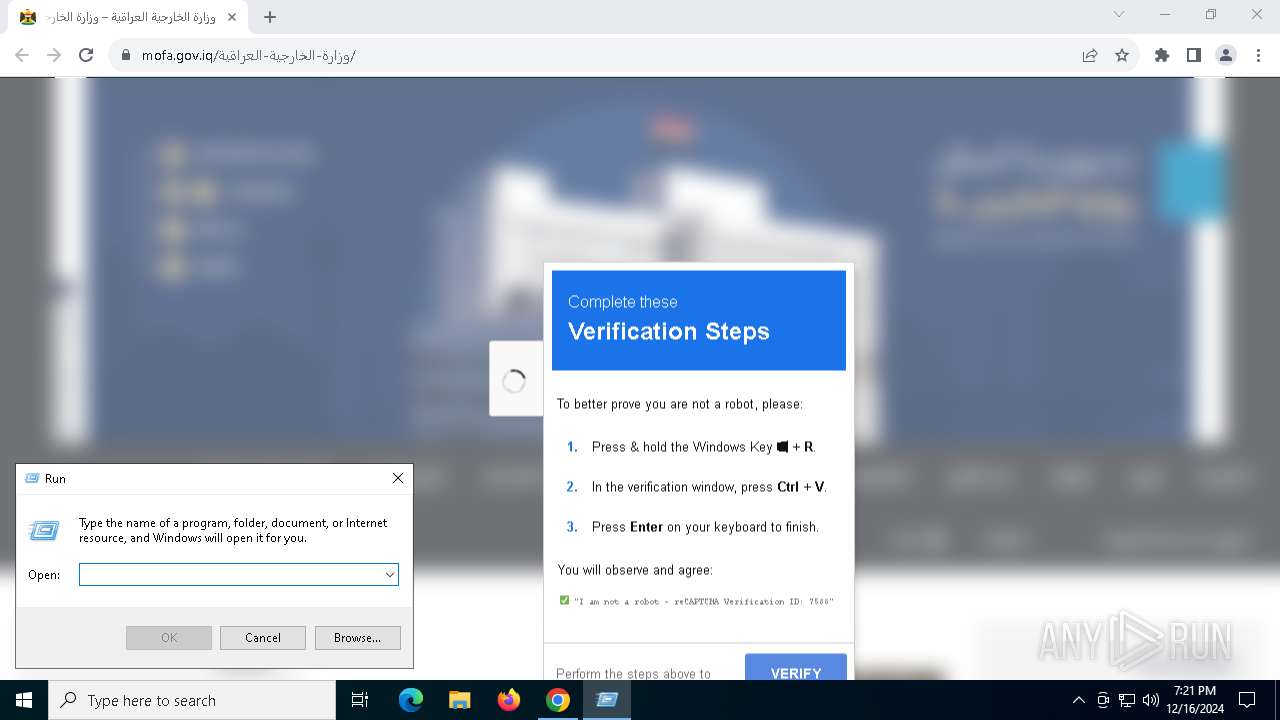
Task: Toggle Chrome side panel
Action: [x=1194, y=55]
